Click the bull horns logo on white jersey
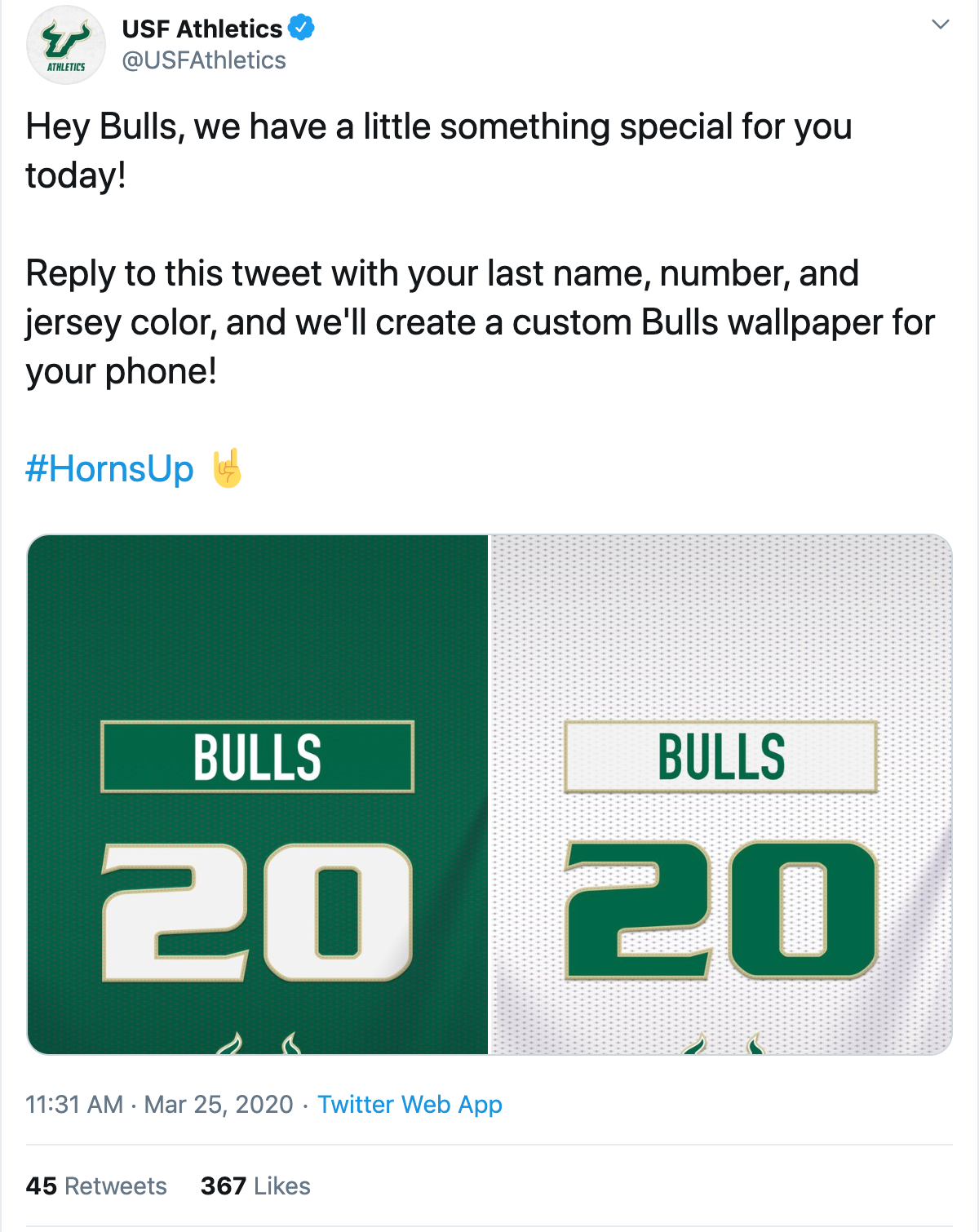Viewport: 979px width, 1232px height. click(x=723, y=1043)
